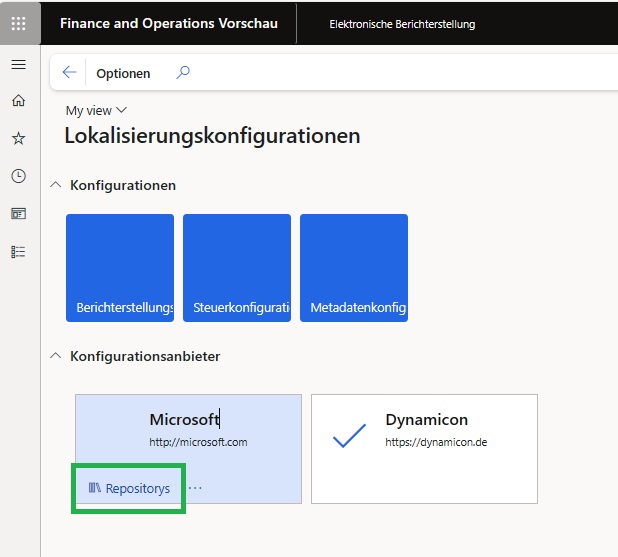Open the Metadatenkonfig tile

point(354,268)
